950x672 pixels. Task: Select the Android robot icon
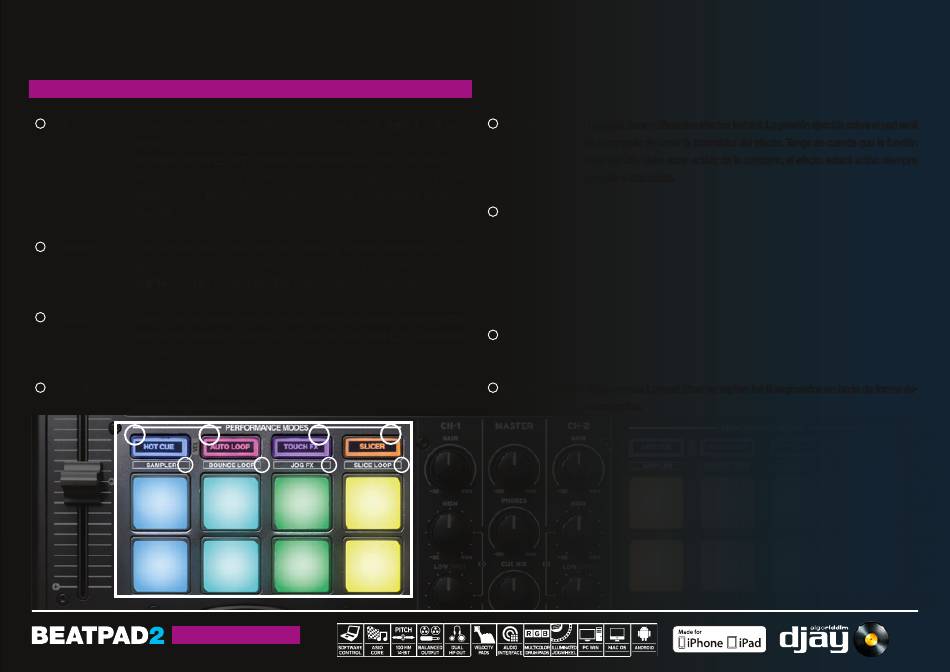643,640
